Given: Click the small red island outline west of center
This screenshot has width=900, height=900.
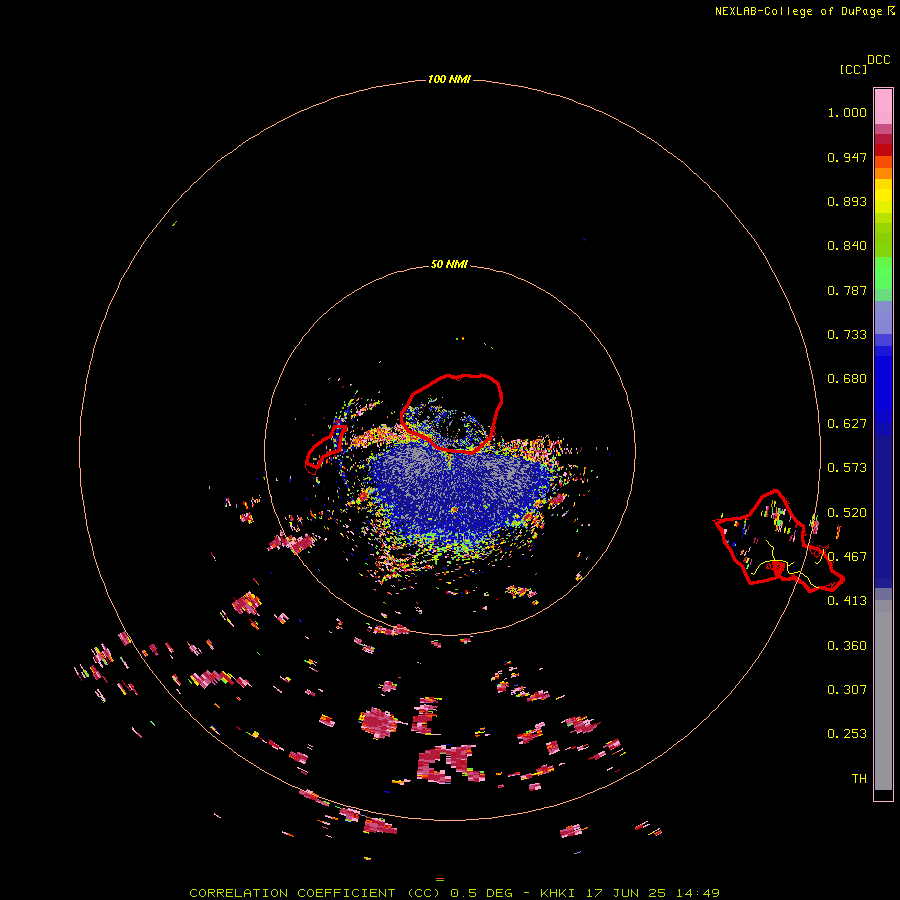Looking at the screenshot, I should pyautogui.click(x=325, y=449).
